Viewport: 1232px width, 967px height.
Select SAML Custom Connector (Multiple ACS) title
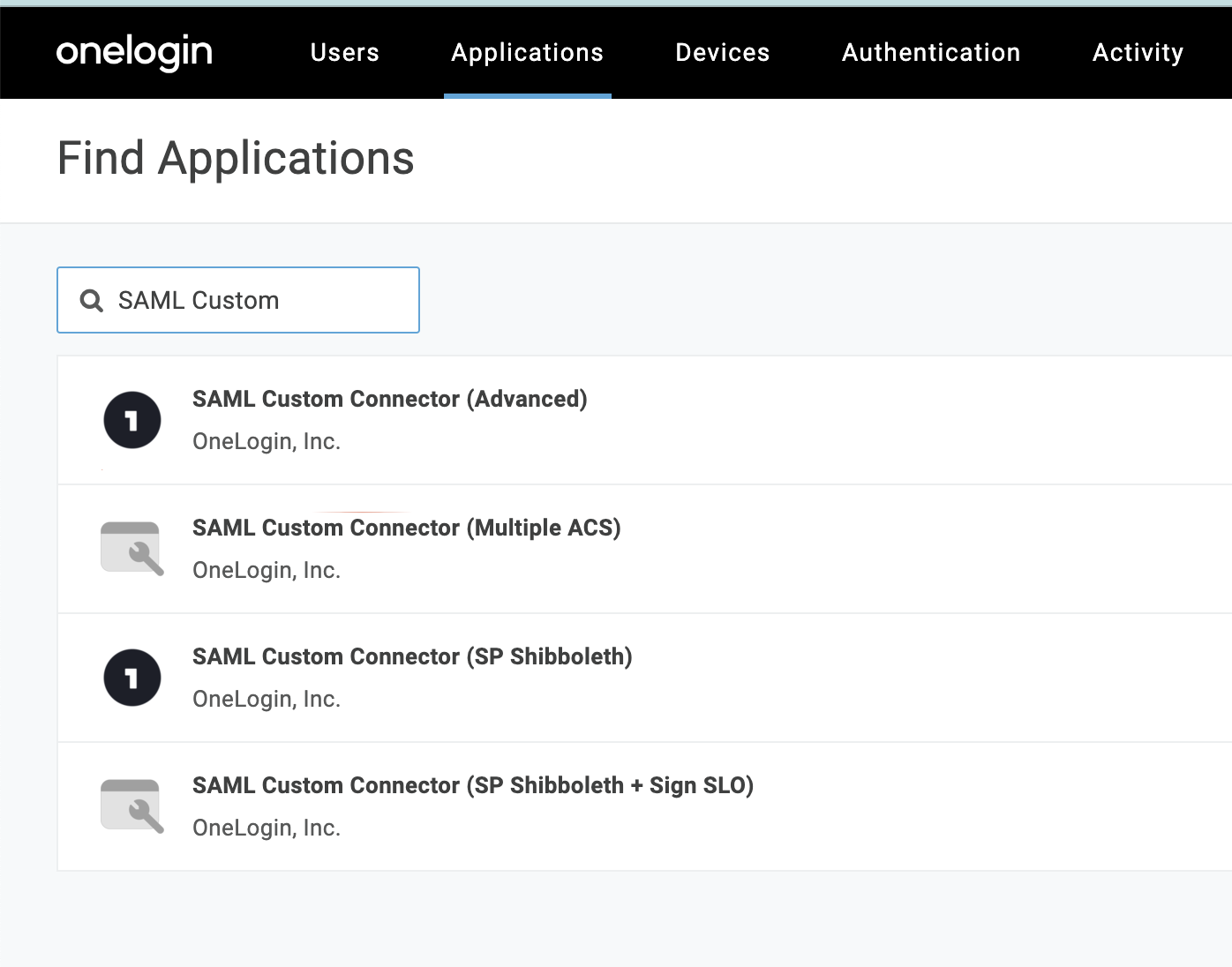coord(406,528)
